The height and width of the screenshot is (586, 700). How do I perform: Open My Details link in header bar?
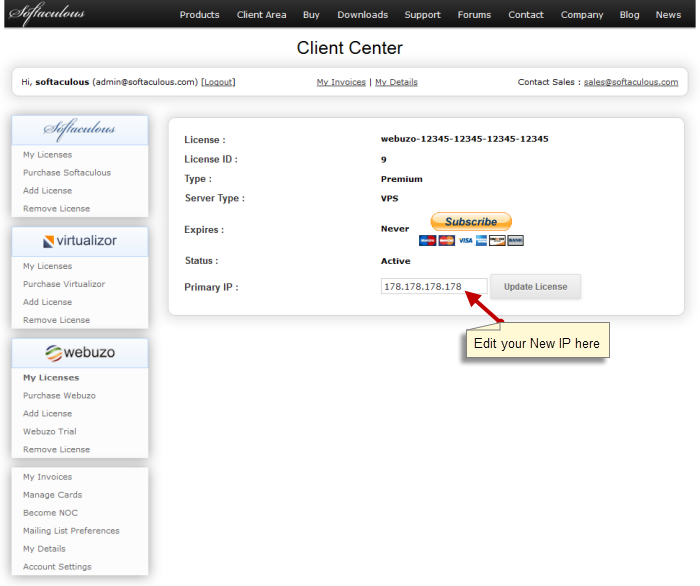coord(396,82)
